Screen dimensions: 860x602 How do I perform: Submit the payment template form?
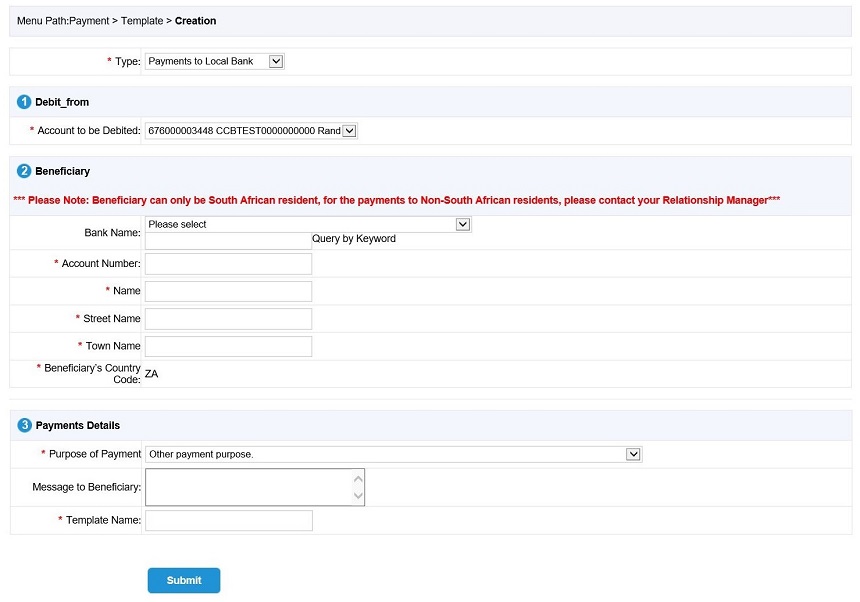pos(184,581)
